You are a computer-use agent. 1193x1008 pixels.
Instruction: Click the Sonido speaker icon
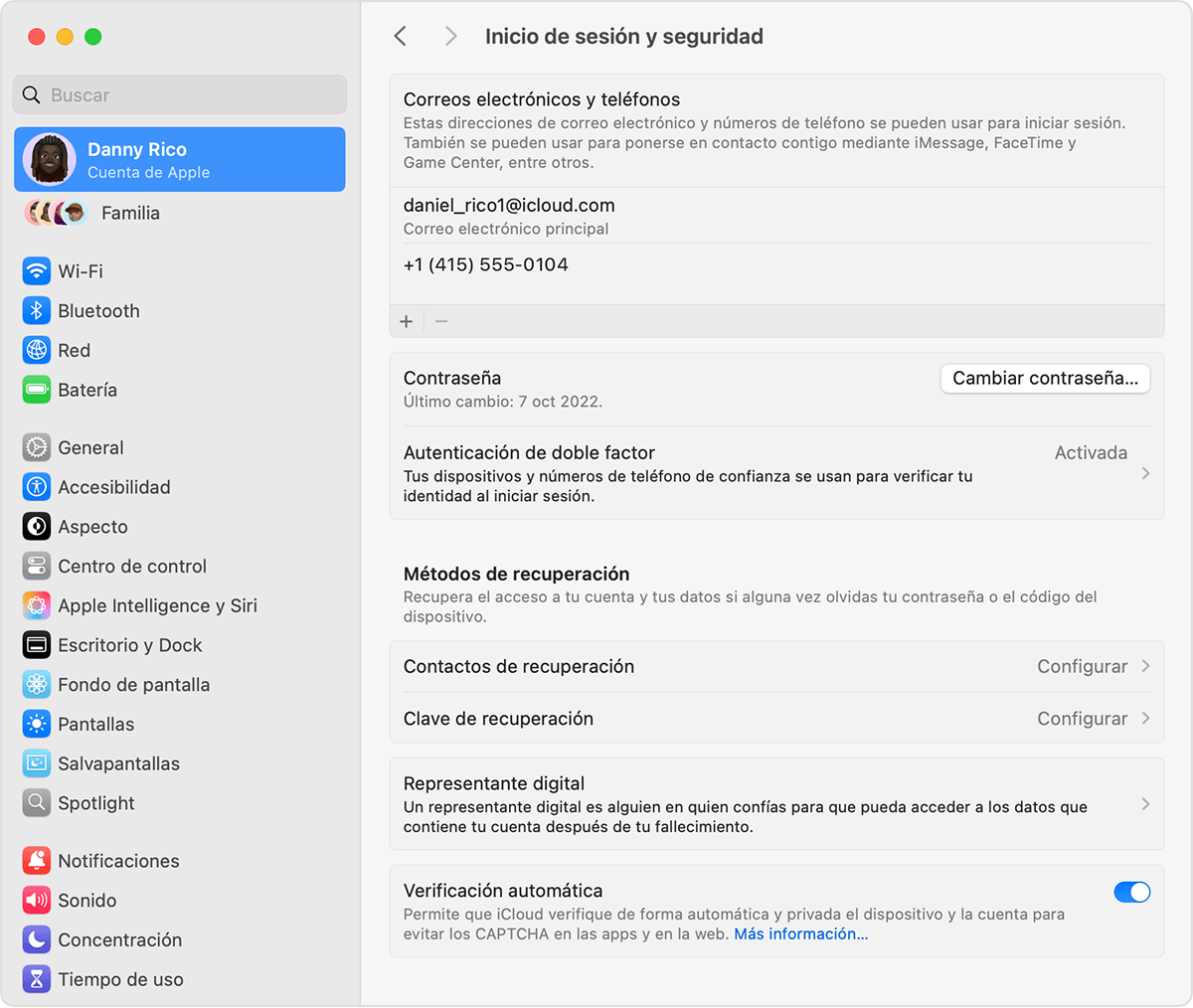(37, 901)
